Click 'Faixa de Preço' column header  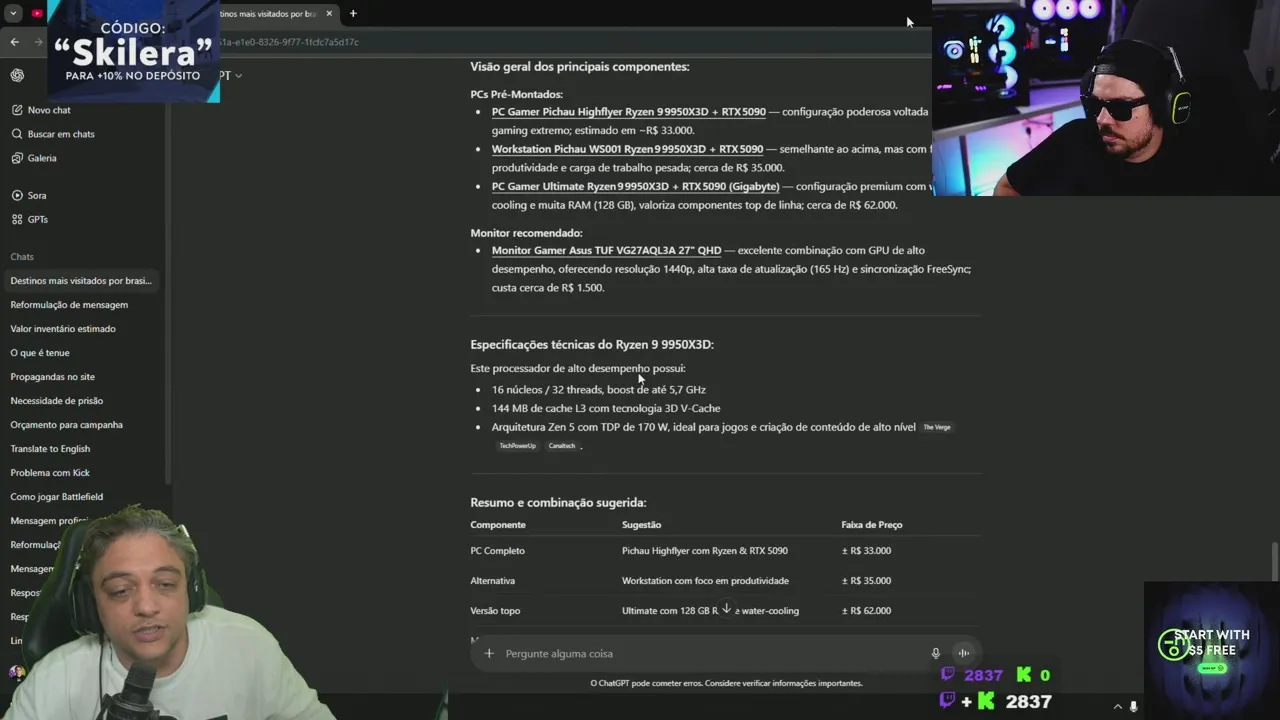(872, 525)
